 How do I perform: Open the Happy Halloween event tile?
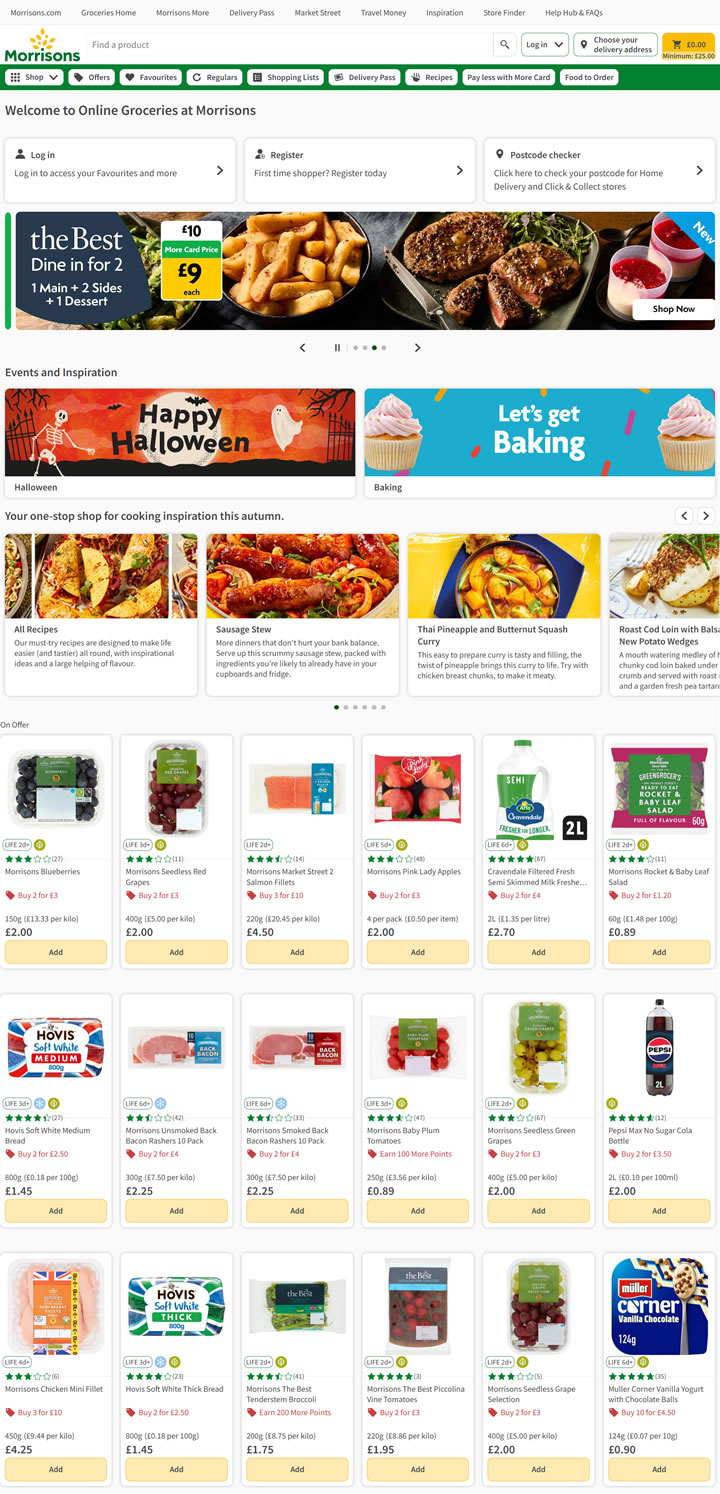click(x=180, y=443)
